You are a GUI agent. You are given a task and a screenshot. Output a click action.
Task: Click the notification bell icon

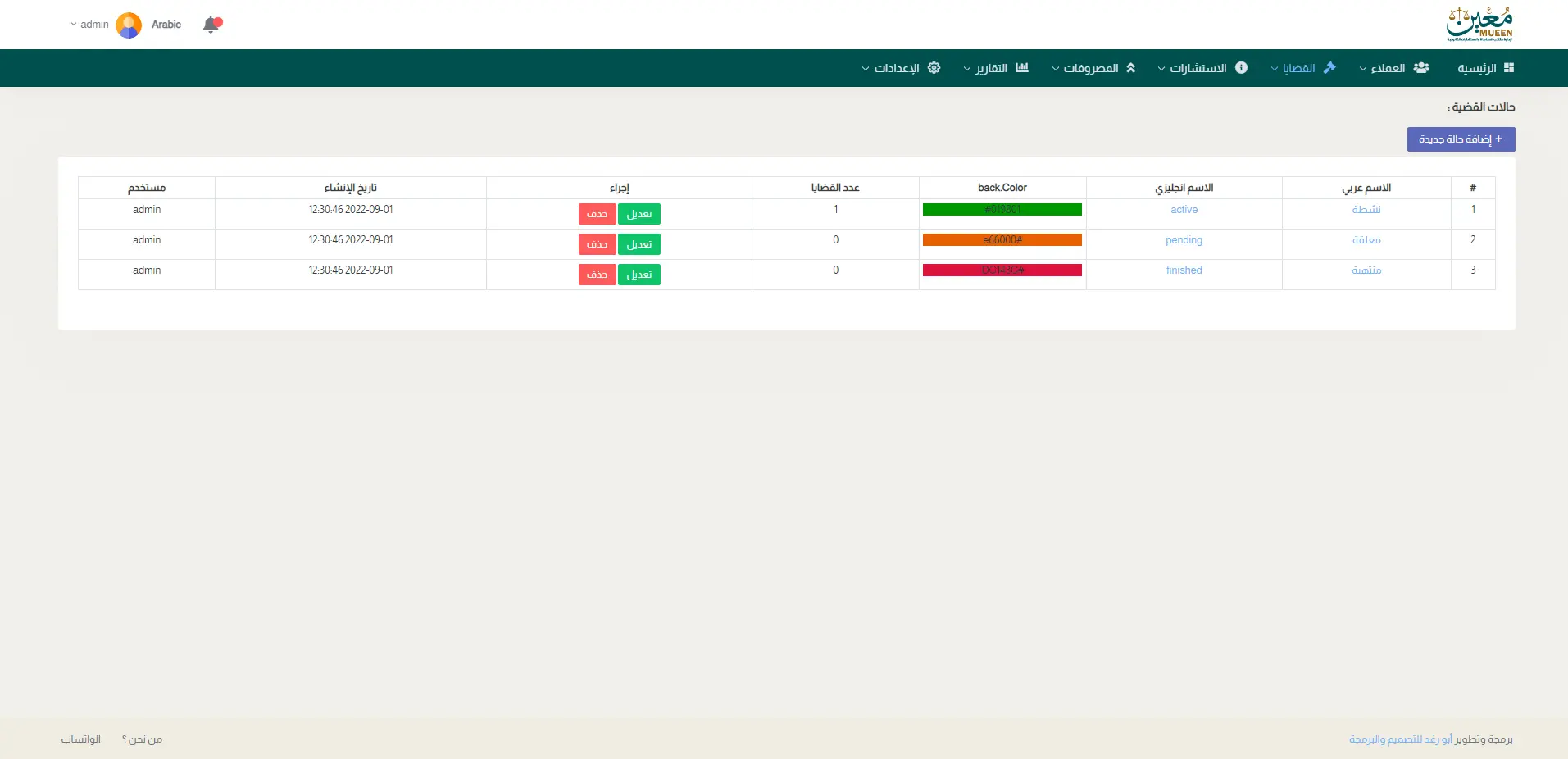[211, 25]
